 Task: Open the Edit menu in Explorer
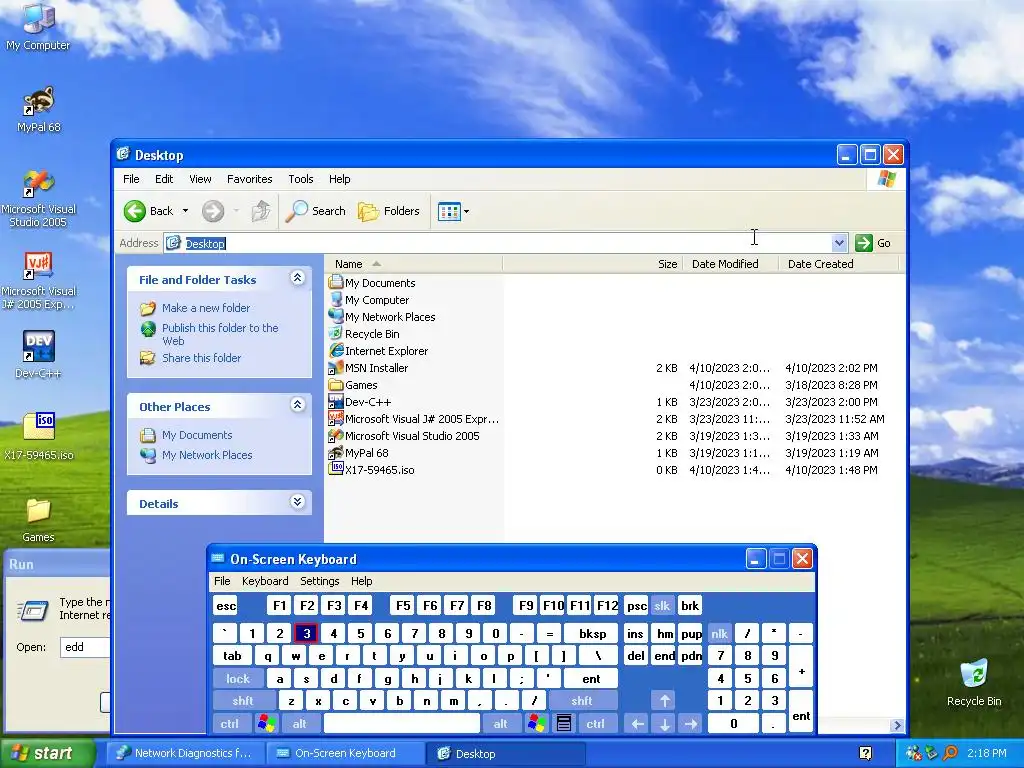(x=164, y=179)
